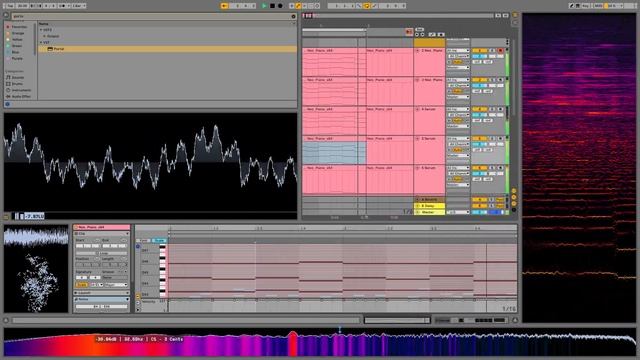Collapse the VST folder in the browser
The height and width of the screenshot is (360, 640).
click(x=41, y=42)
